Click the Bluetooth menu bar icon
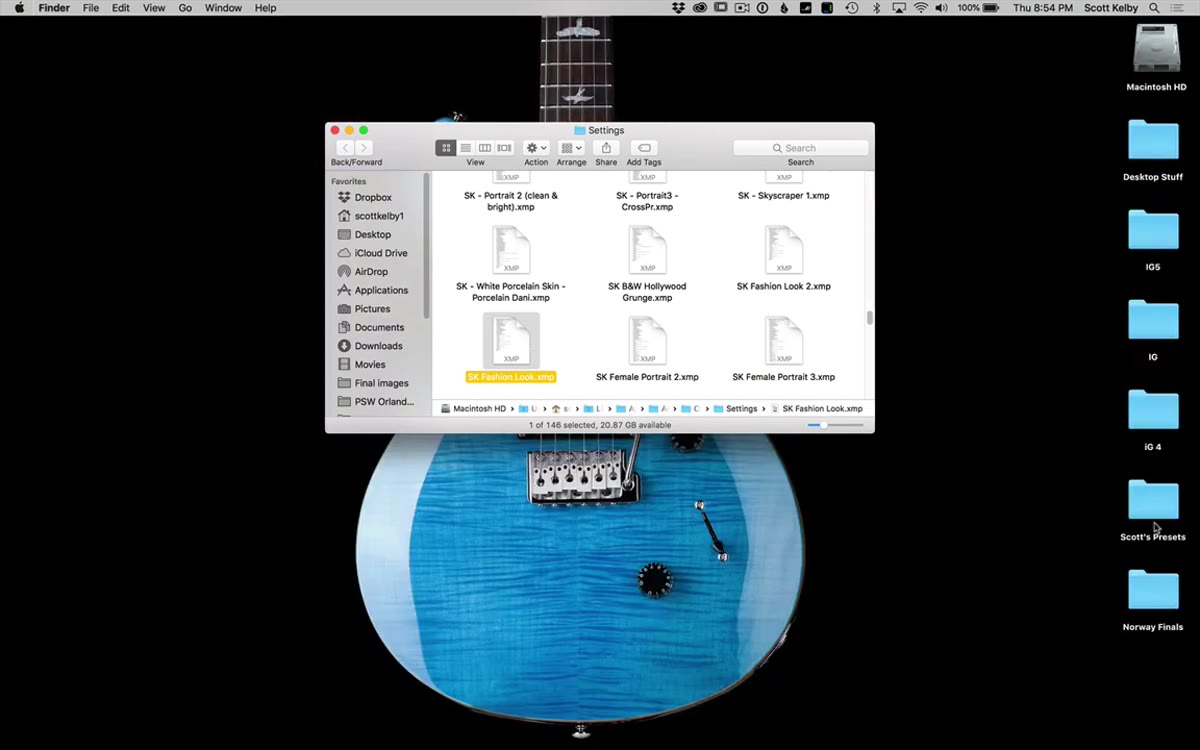1200x750 pixels. tap(876, 8)
